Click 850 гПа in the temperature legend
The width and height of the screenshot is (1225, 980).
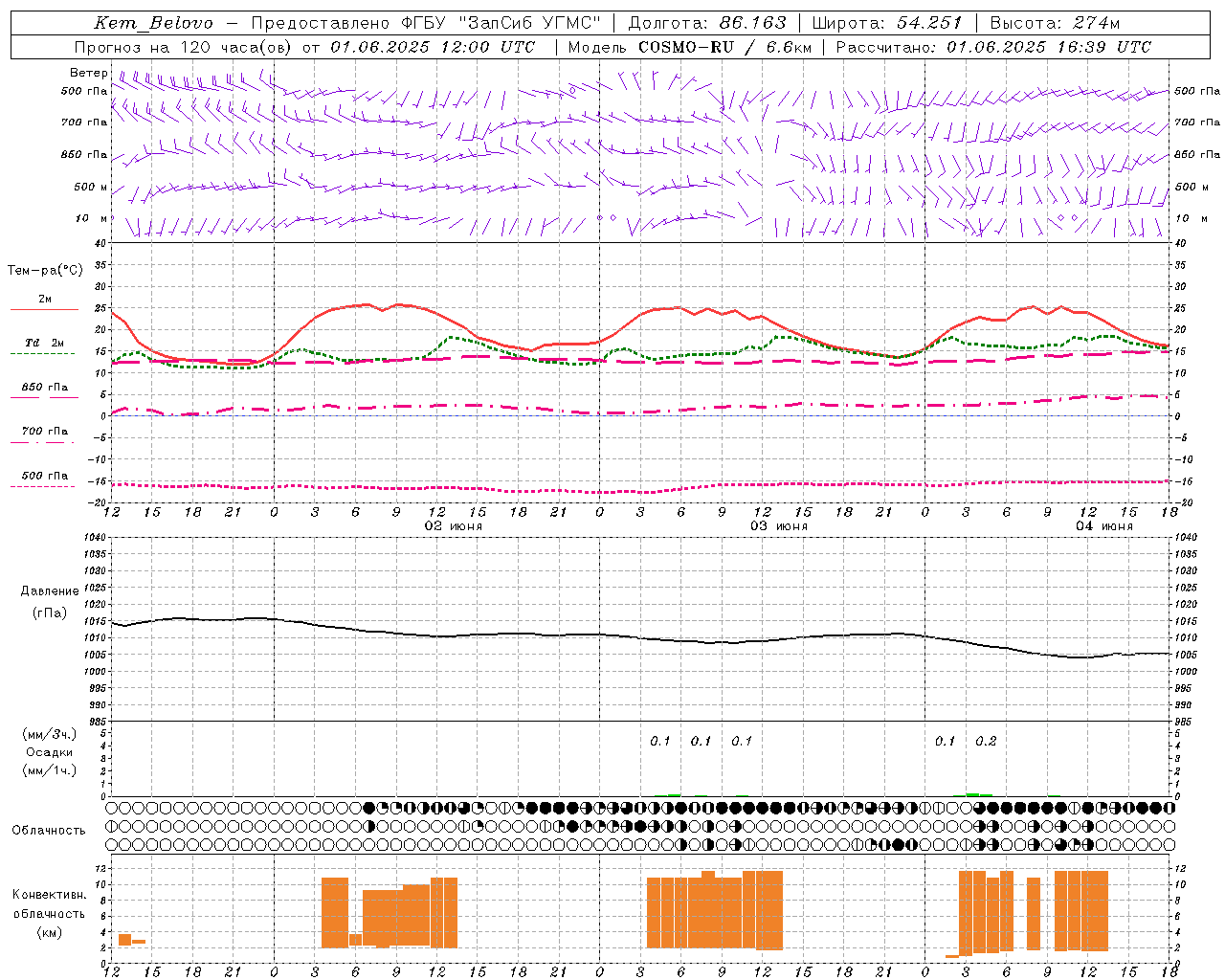point(45,388)
